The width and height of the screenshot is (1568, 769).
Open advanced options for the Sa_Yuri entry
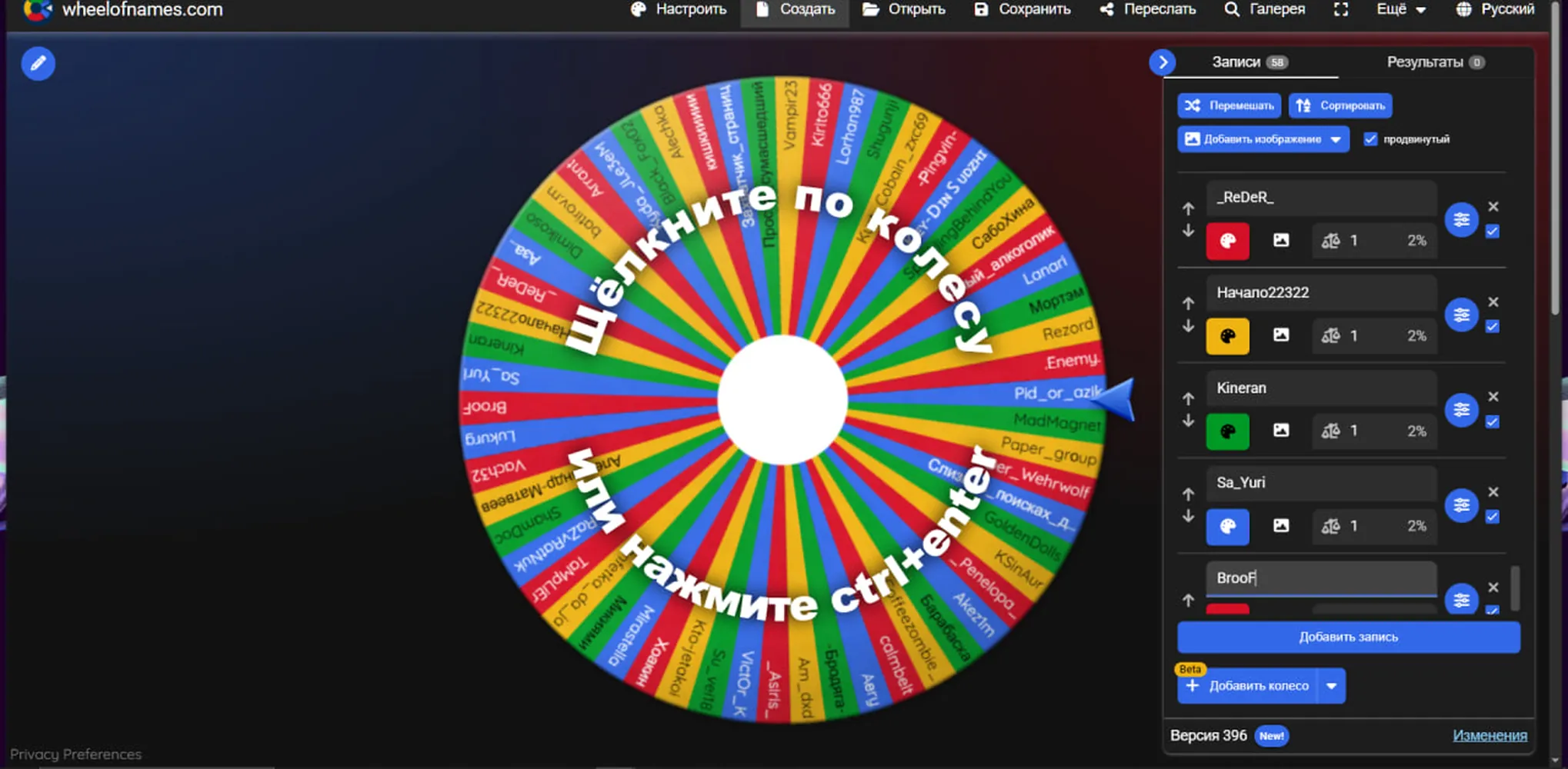(x=1461, y=505)
